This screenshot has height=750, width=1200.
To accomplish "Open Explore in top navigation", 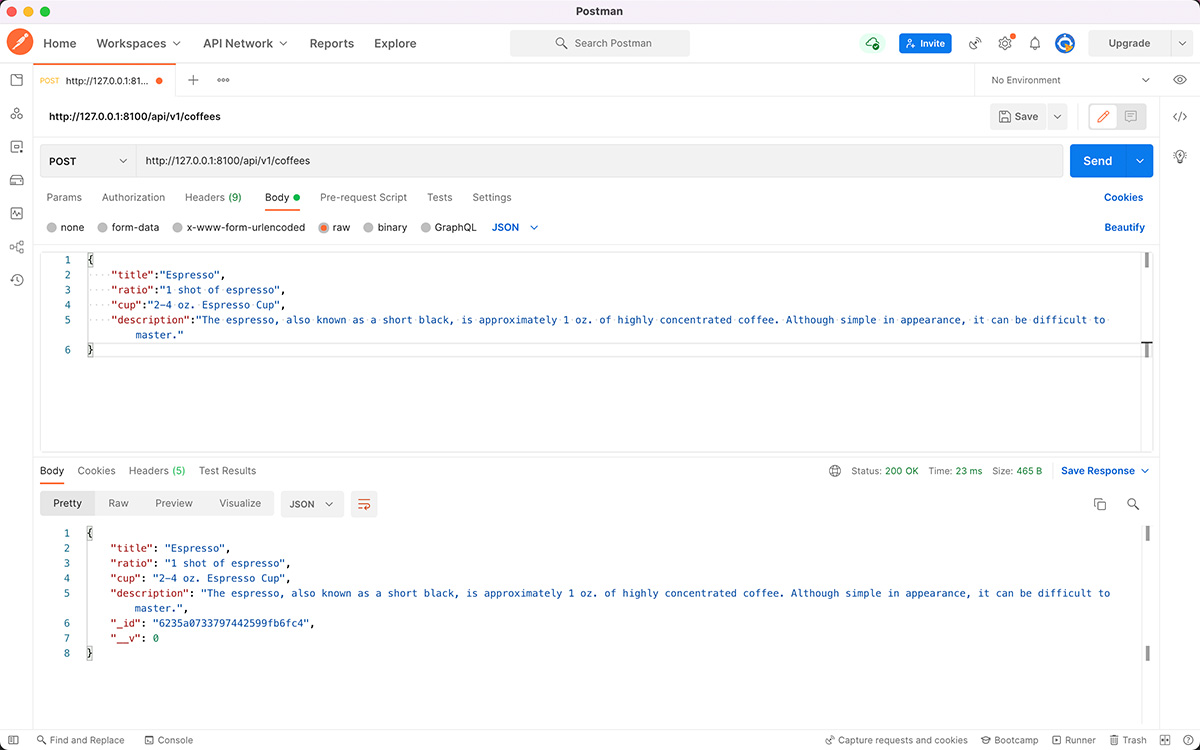I will pos(395,43).
